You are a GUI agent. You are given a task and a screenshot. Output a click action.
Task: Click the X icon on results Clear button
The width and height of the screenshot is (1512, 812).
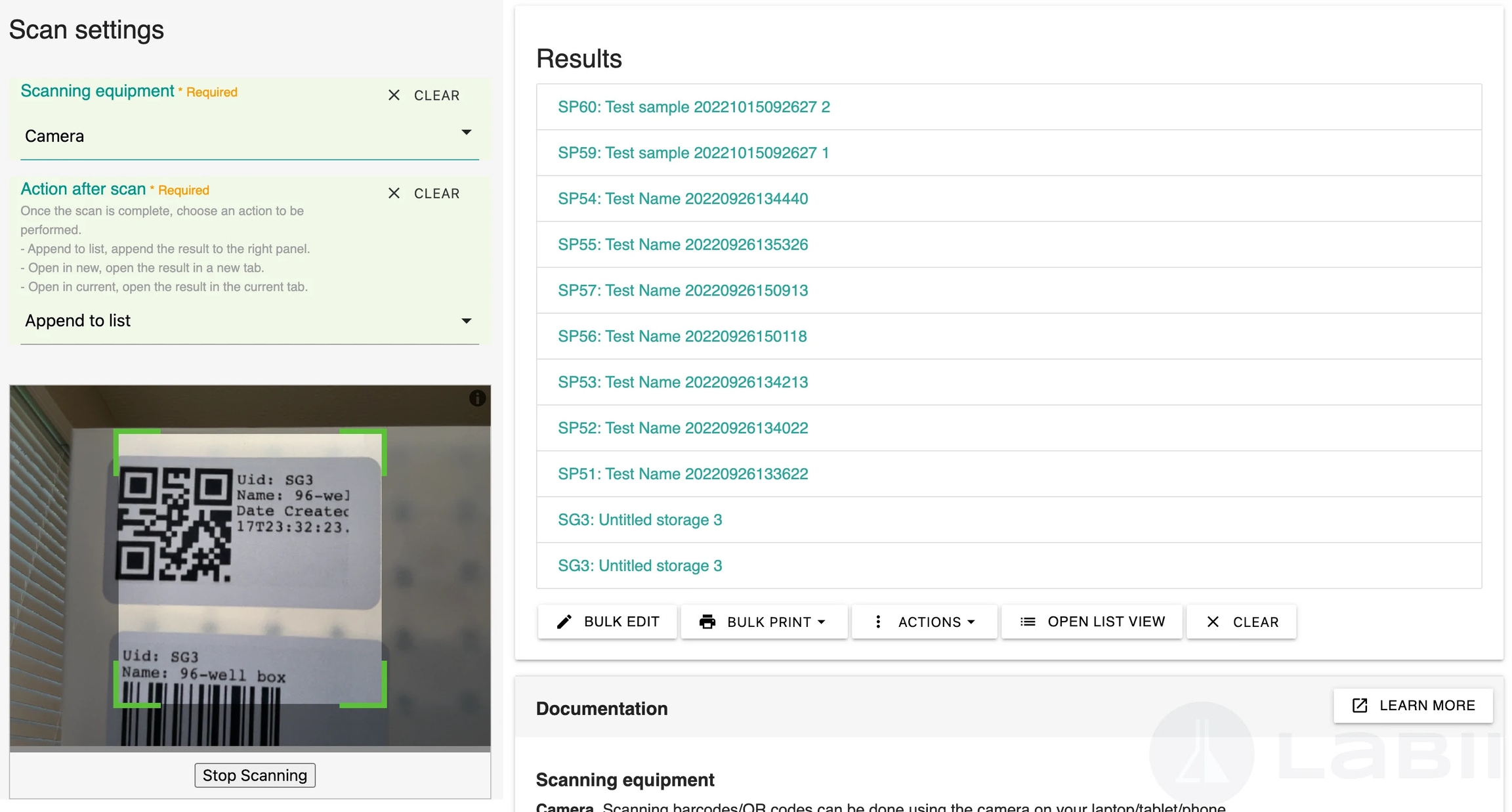(1213, 622)
